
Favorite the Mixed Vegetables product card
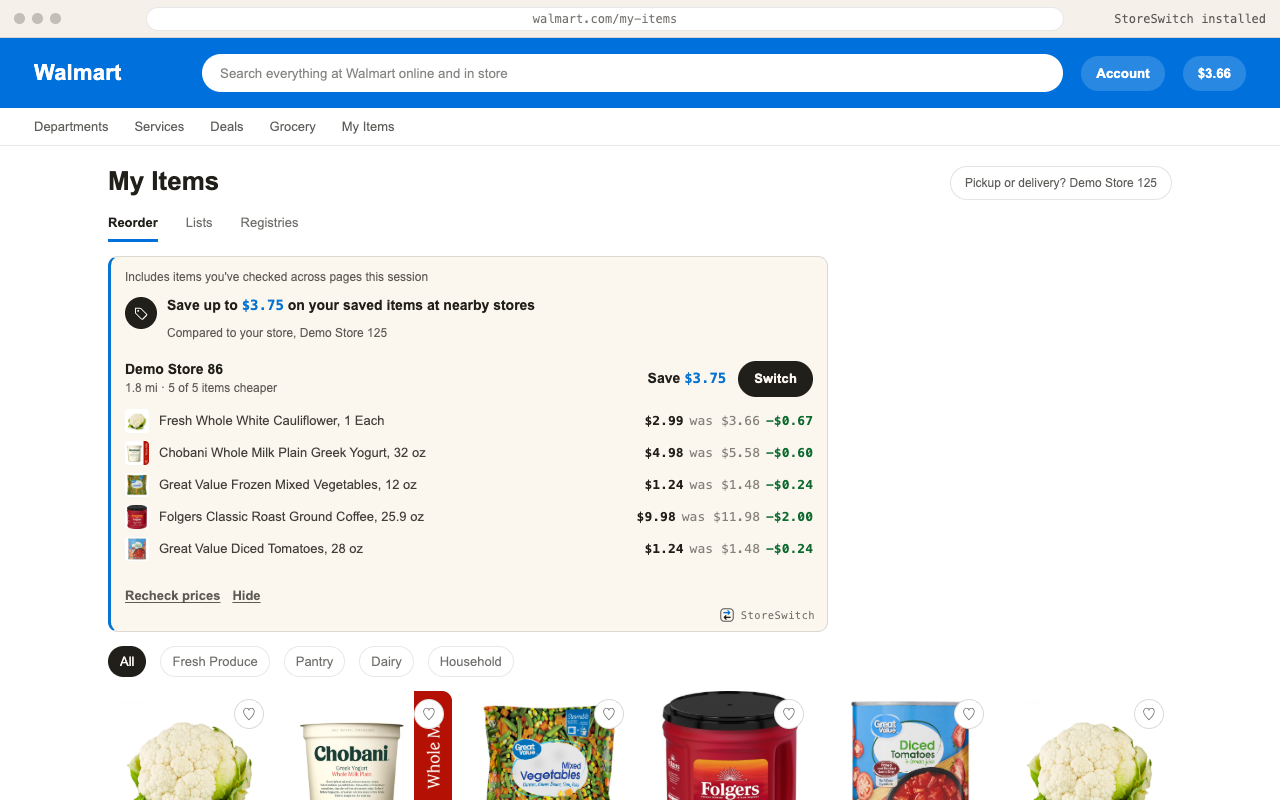pyautogui.click(x=609, y=714)
